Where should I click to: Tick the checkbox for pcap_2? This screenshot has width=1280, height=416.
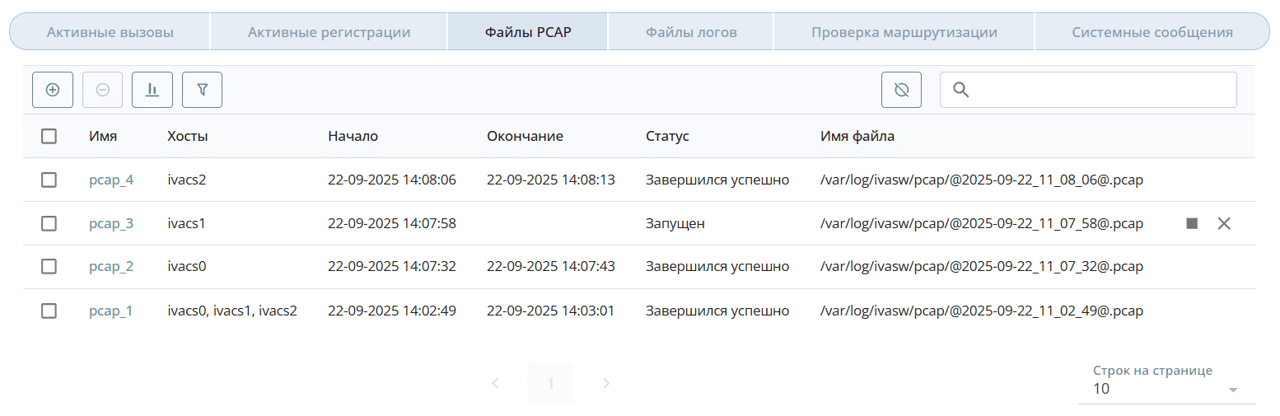[x=49, y=267]
